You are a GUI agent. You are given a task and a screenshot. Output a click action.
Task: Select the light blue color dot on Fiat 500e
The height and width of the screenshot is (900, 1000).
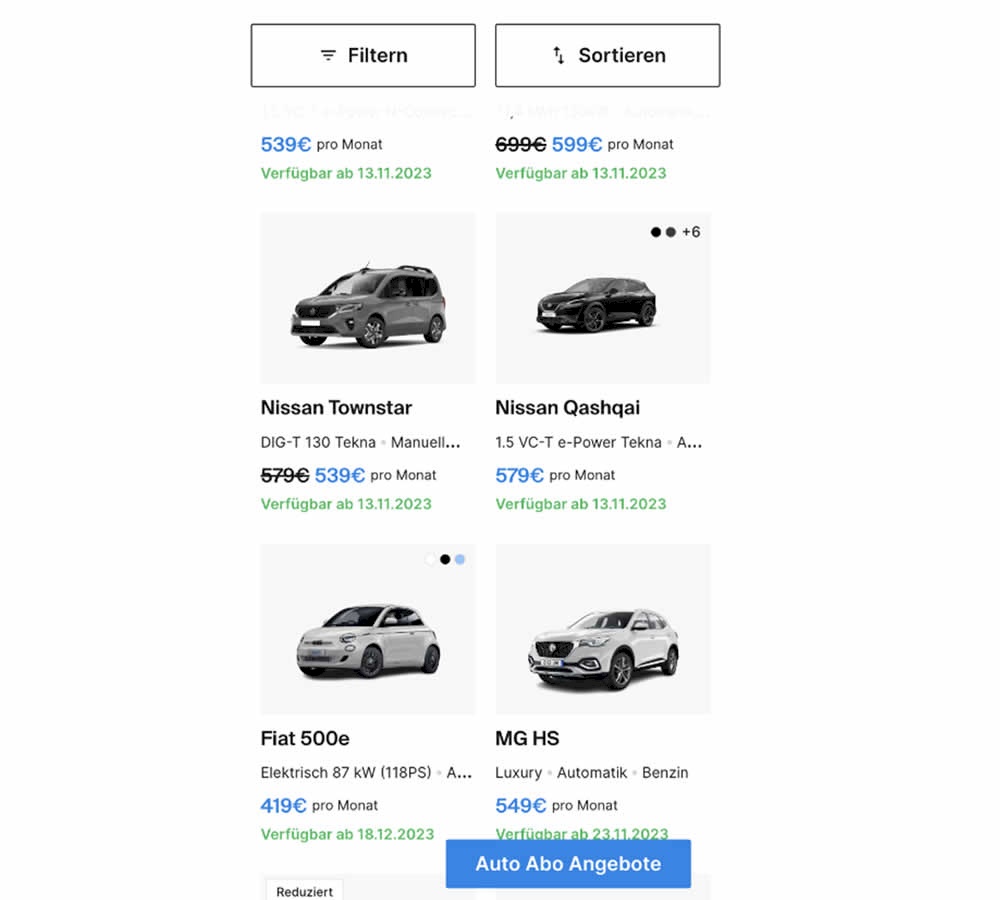point(460,560)
